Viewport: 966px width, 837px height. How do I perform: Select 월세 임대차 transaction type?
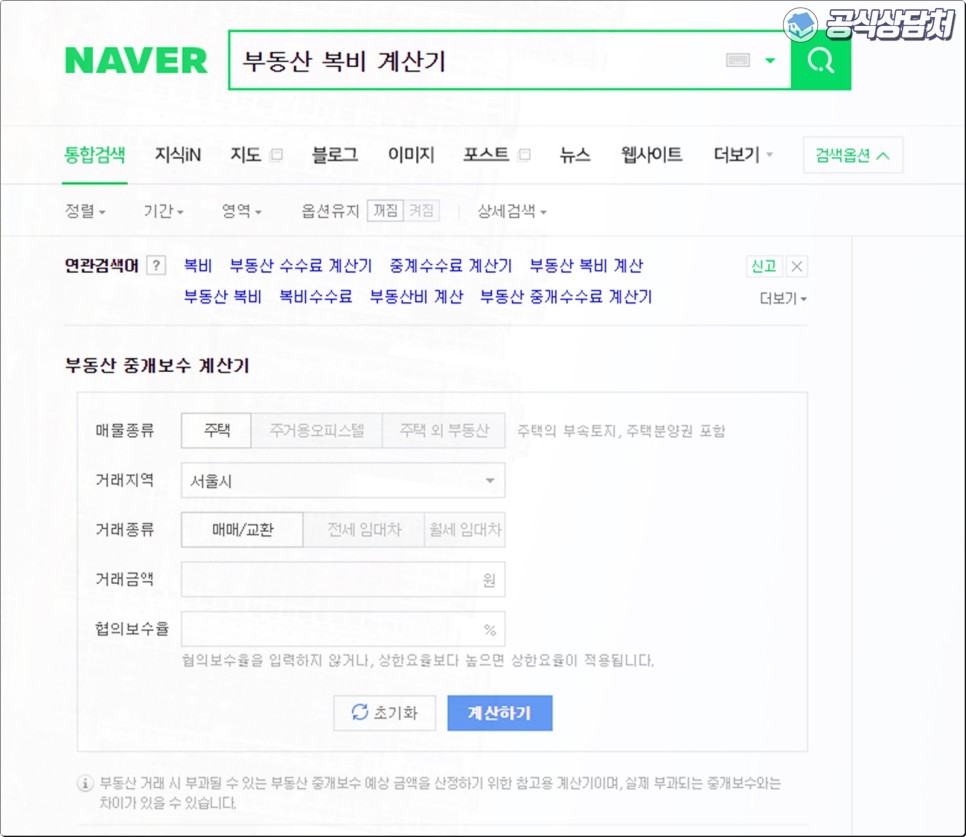(465, 530)
